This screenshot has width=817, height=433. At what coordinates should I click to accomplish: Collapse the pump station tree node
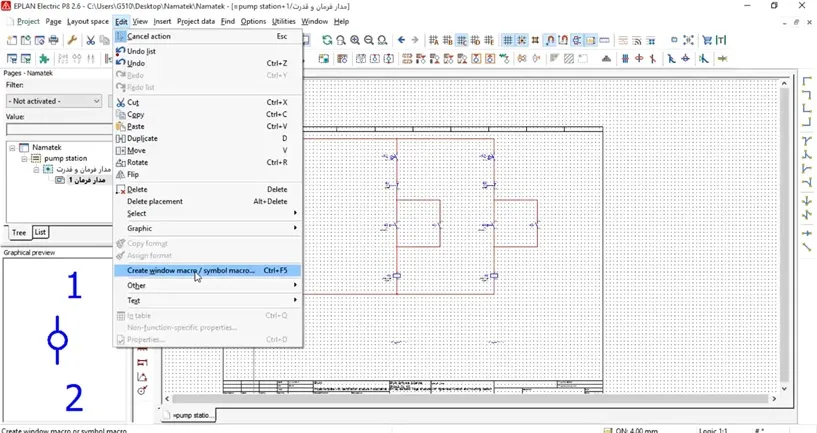(x=24, y=158)
